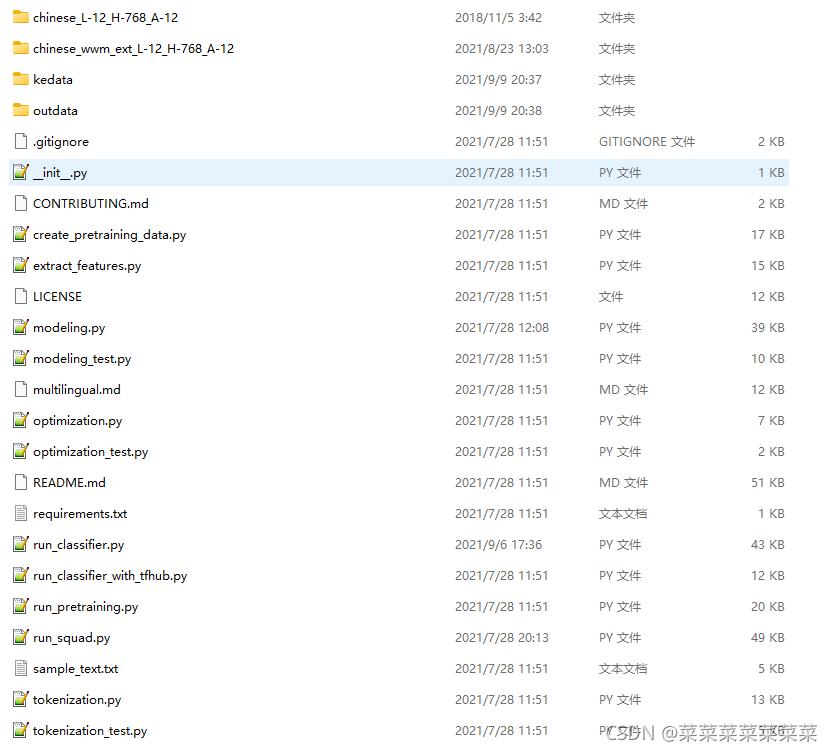Click the optimization.py file icon
Viewport: 832px width, 751px height.
tap(21, 420)
